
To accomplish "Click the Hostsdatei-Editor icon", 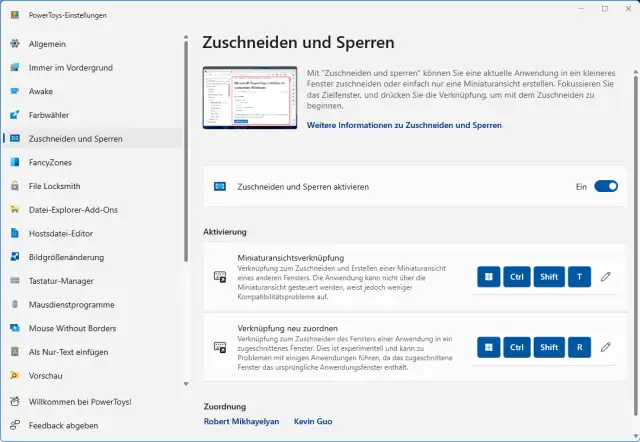I will click(14, 233).
